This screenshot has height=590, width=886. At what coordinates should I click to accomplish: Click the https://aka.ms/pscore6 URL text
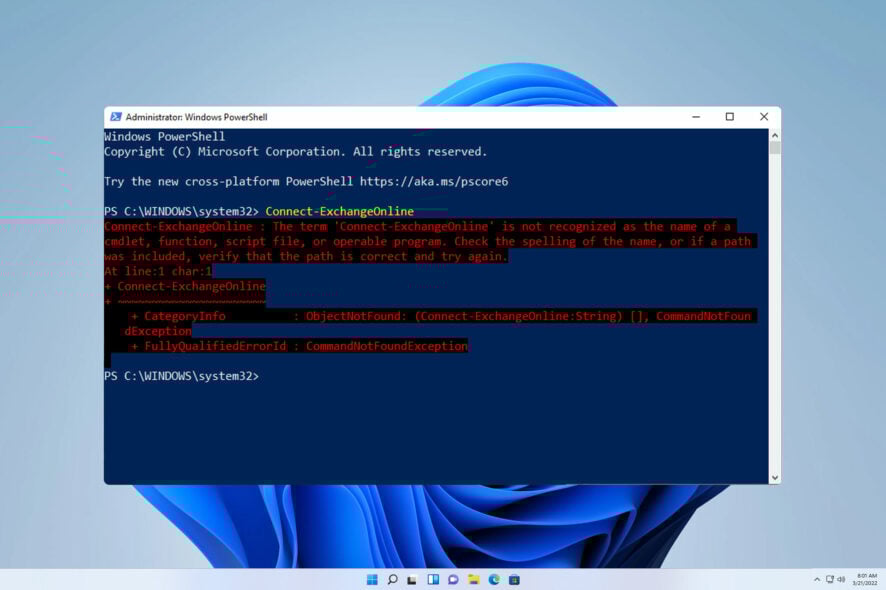(434, 181)
